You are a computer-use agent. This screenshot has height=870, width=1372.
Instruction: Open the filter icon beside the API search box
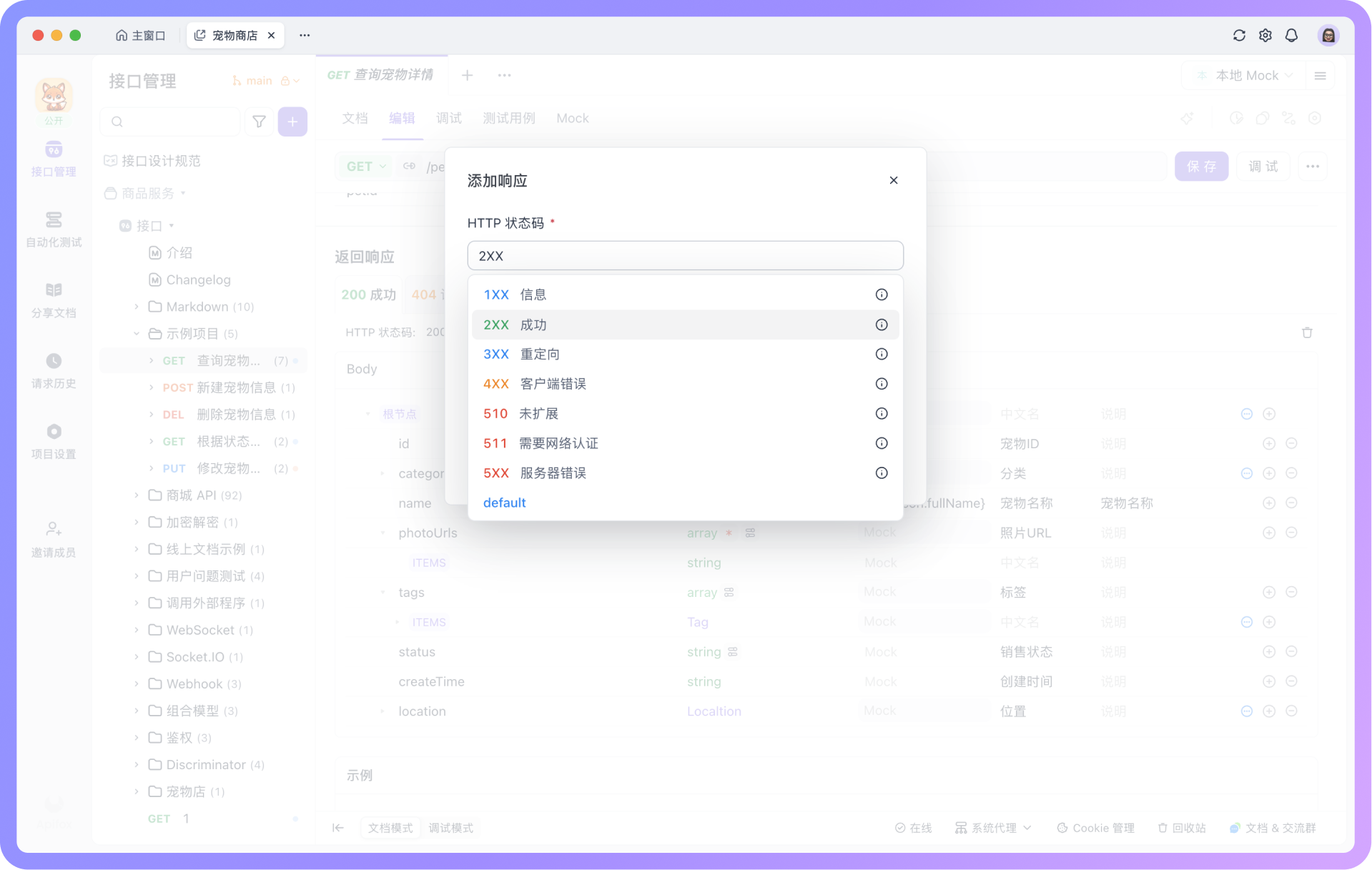pos(259,122)
